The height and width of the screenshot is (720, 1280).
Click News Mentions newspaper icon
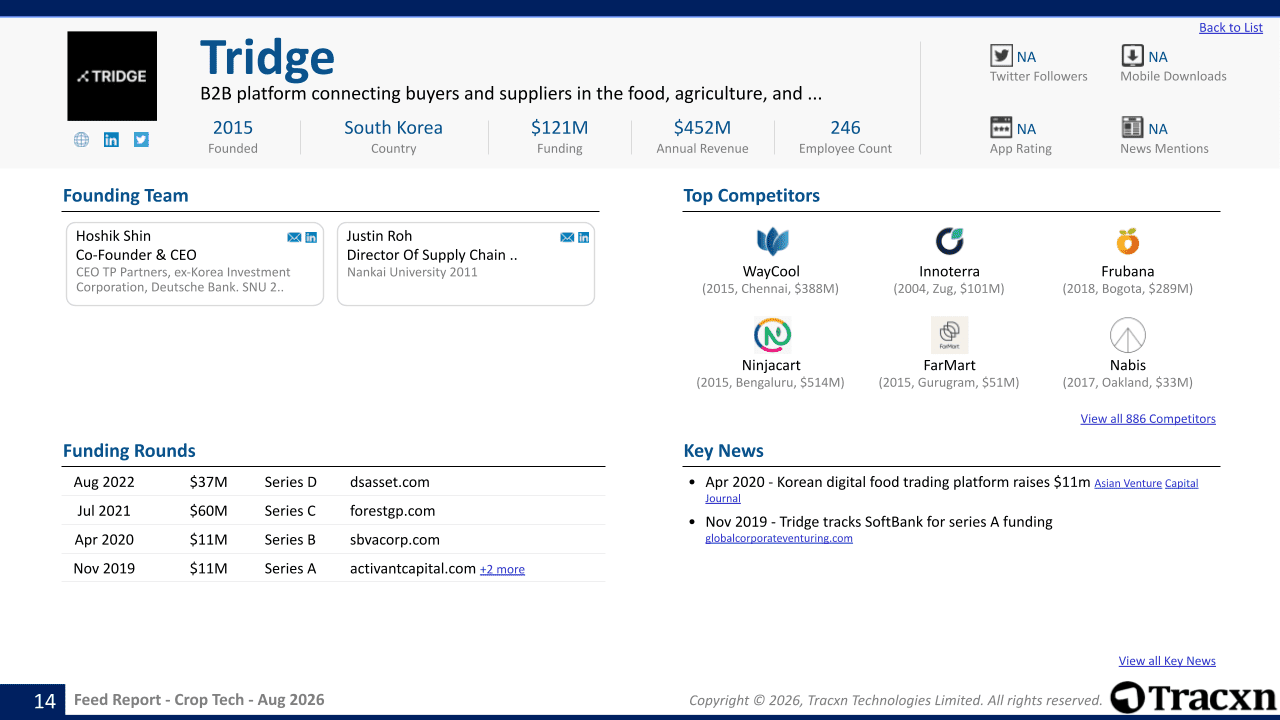click(x=1132, y=128)
